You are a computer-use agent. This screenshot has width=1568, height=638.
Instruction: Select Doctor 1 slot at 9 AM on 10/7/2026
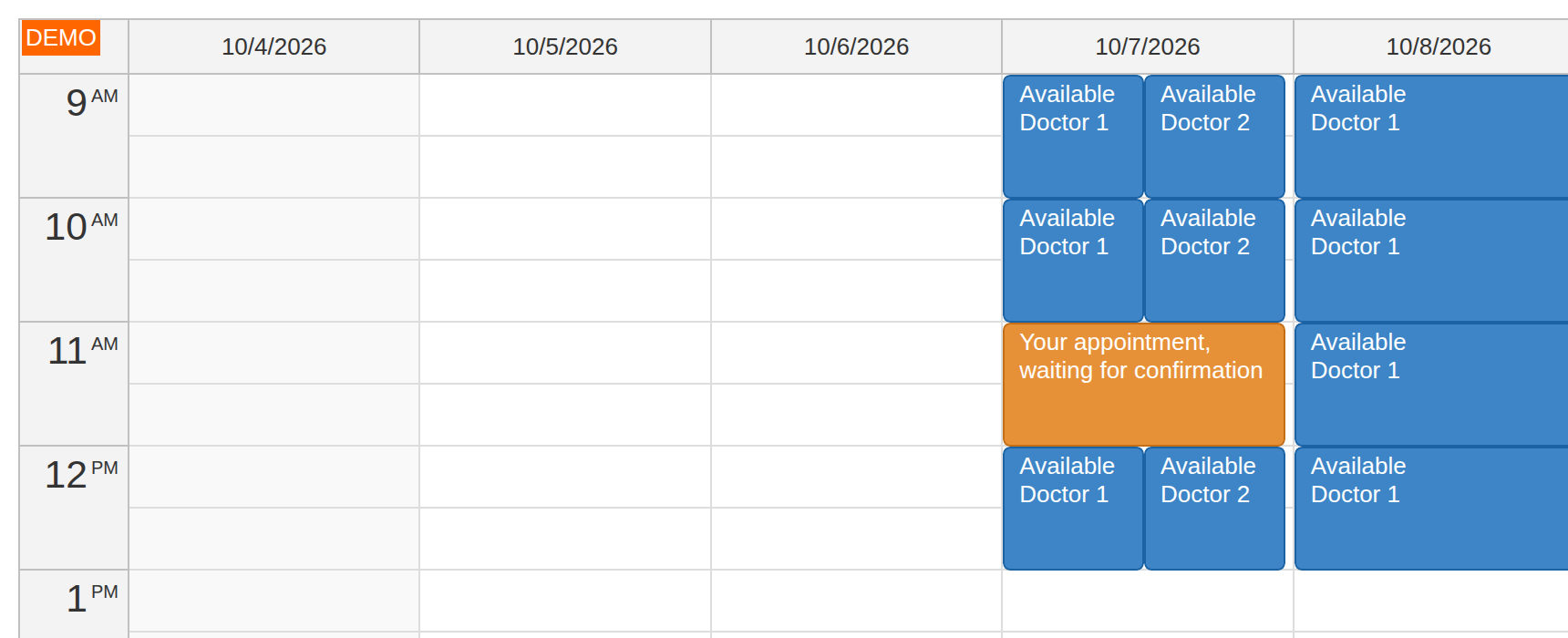tap(1073, 137)
